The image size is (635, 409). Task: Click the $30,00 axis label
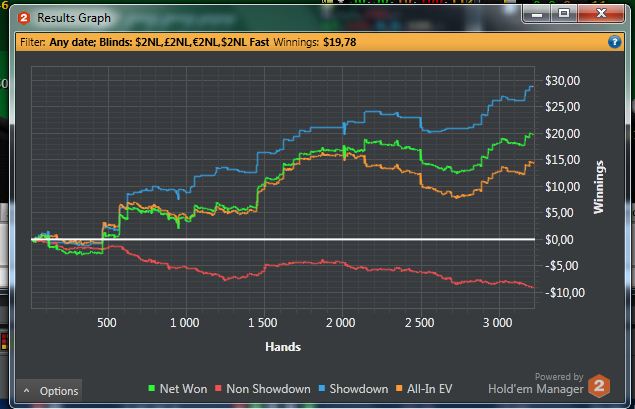(x=563, y=81)
